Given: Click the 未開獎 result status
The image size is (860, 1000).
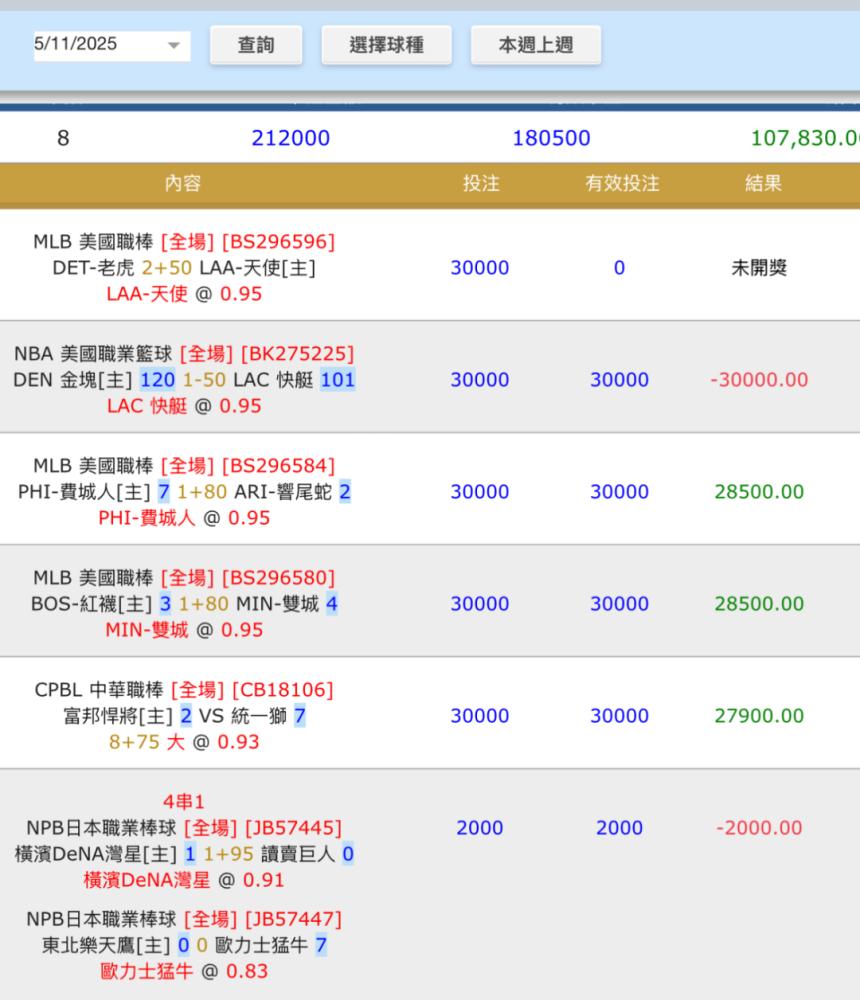Looking at the screenshot, I should coord(759,268).
